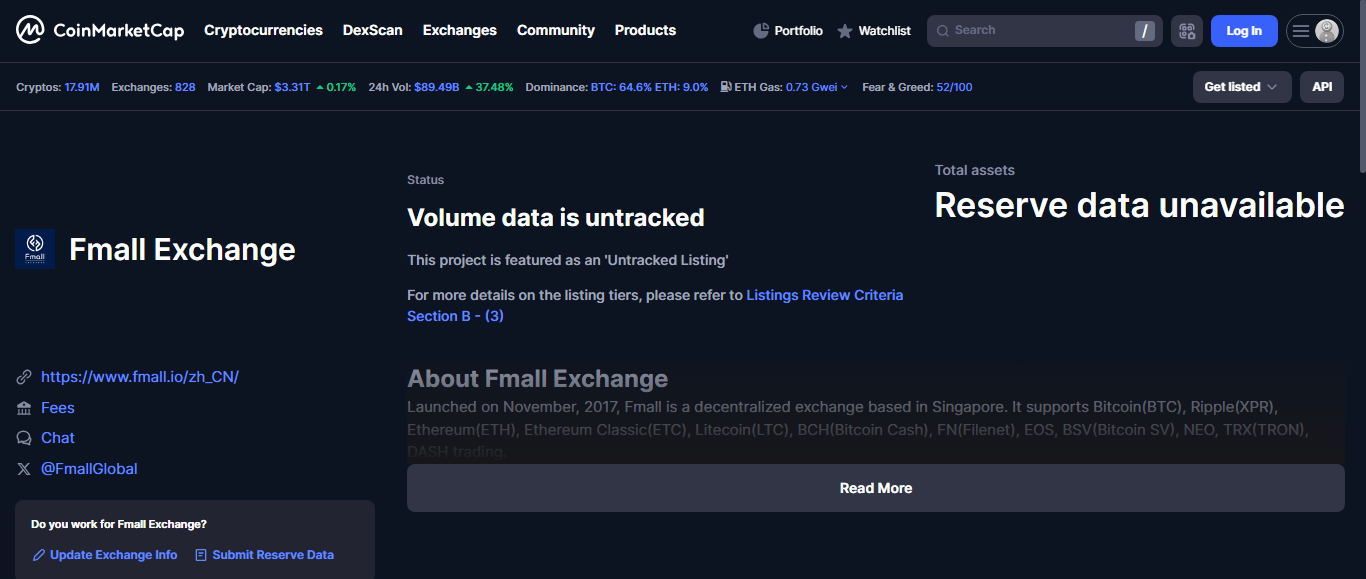Click the 'About Fmall Exchange' heading
The width and height of the screenshot is (1366, 579).
tap(537, 379)
